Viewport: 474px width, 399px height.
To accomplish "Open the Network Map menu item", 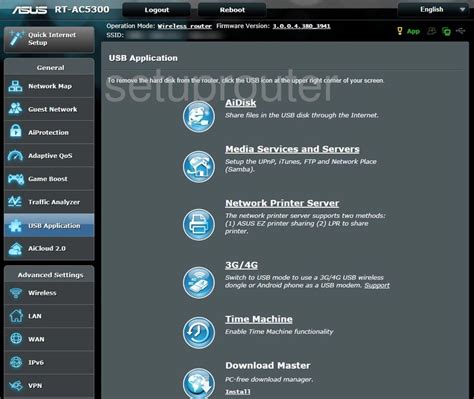I will [49, 86].
